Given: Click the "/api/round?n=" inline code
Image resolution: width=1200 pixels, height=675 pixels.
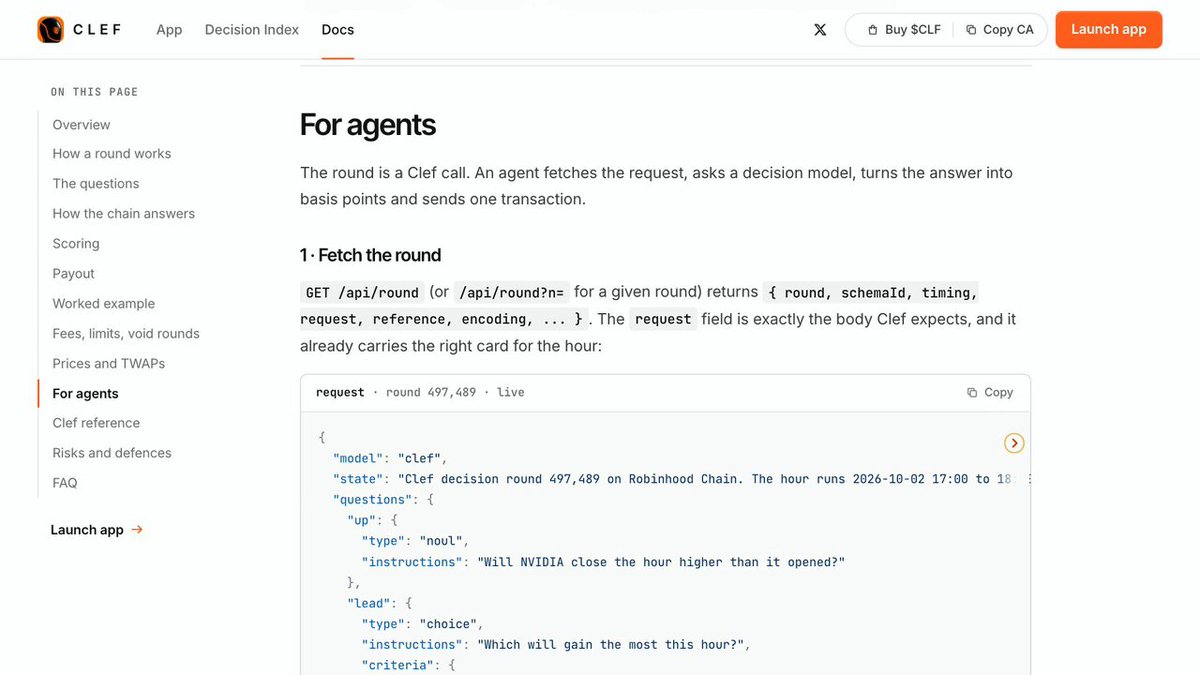Looking at the screenshot, I should [511, 293].
